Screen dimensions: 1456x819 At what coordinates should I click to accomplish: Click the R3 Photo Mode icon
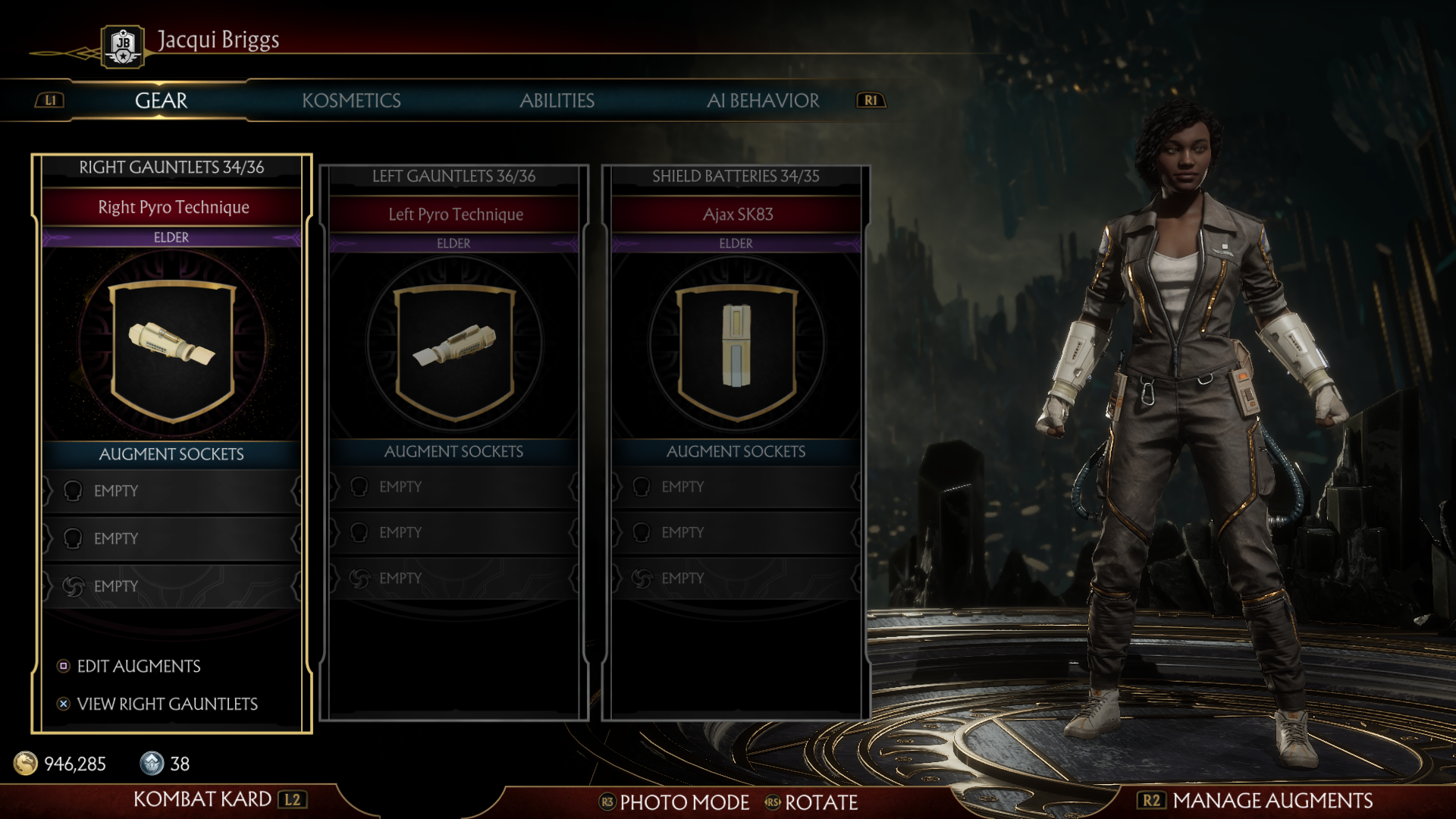click(607, 802)
